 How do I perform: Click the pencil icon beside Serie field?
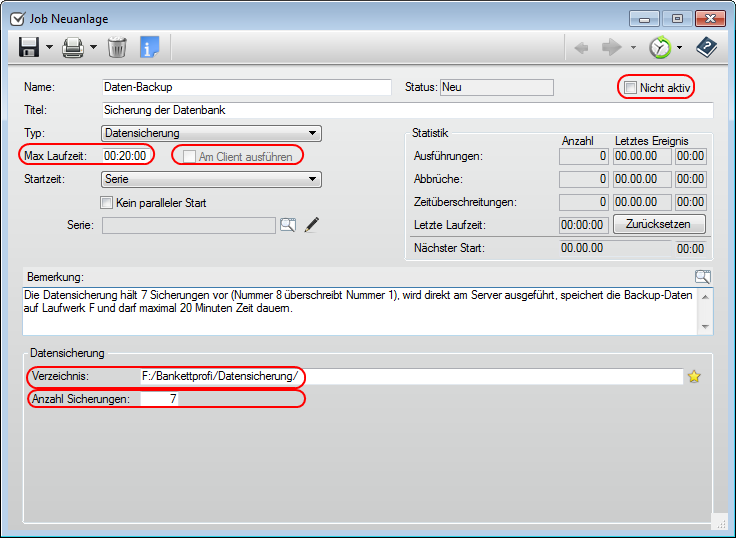click(312, 225)
